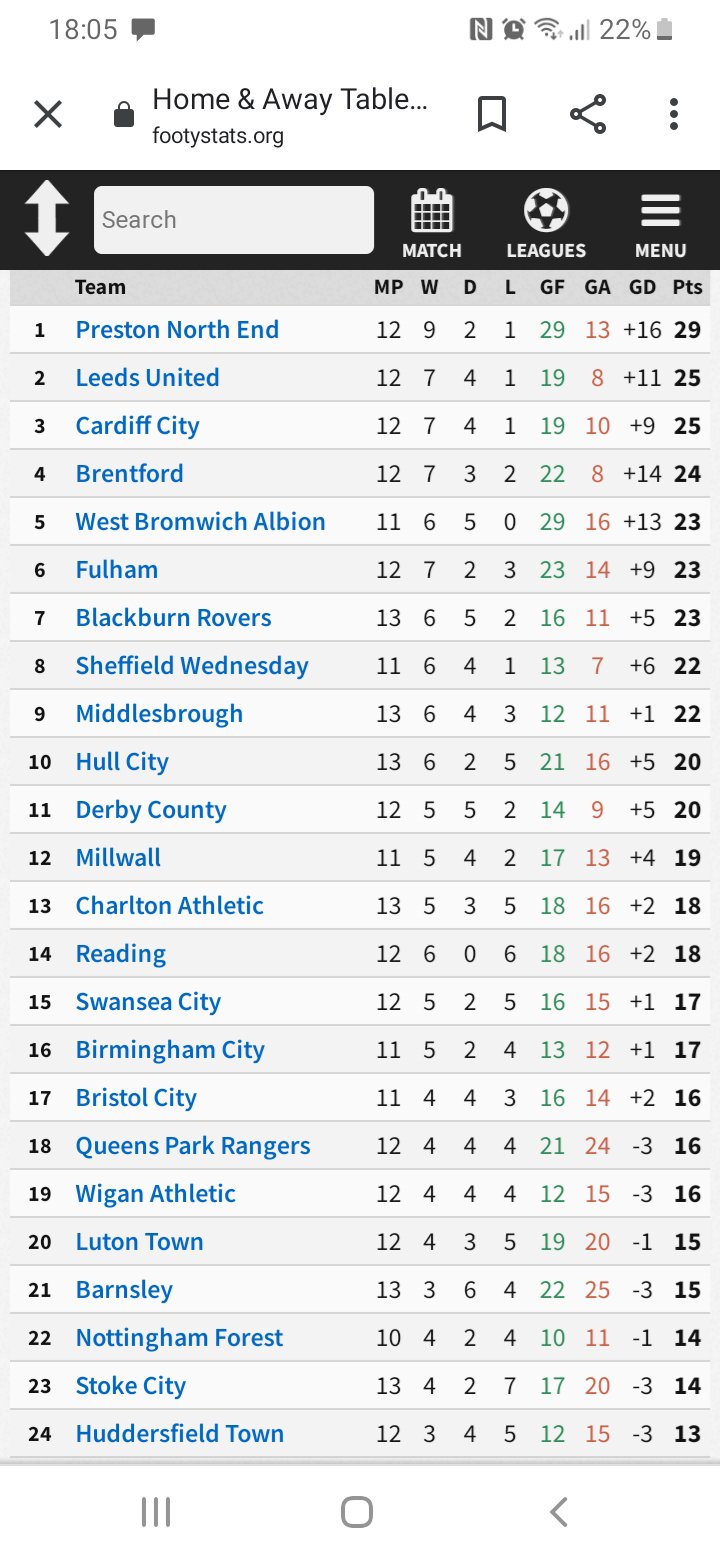Viewport: 720px width, 1560px height.
Task: Open the Leeds United link
Action: point(147,378)
